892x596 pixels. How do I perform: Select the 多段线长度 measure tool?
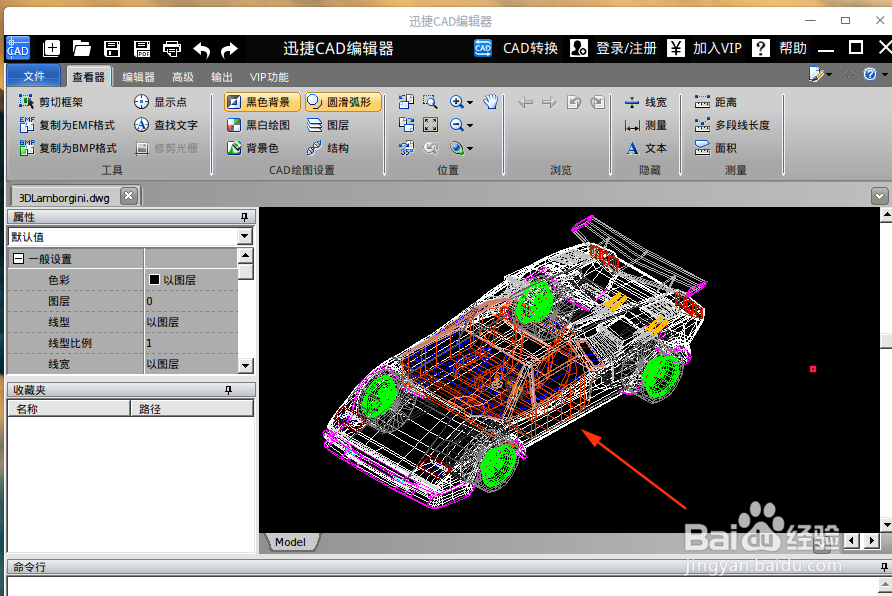click(732, 125)
